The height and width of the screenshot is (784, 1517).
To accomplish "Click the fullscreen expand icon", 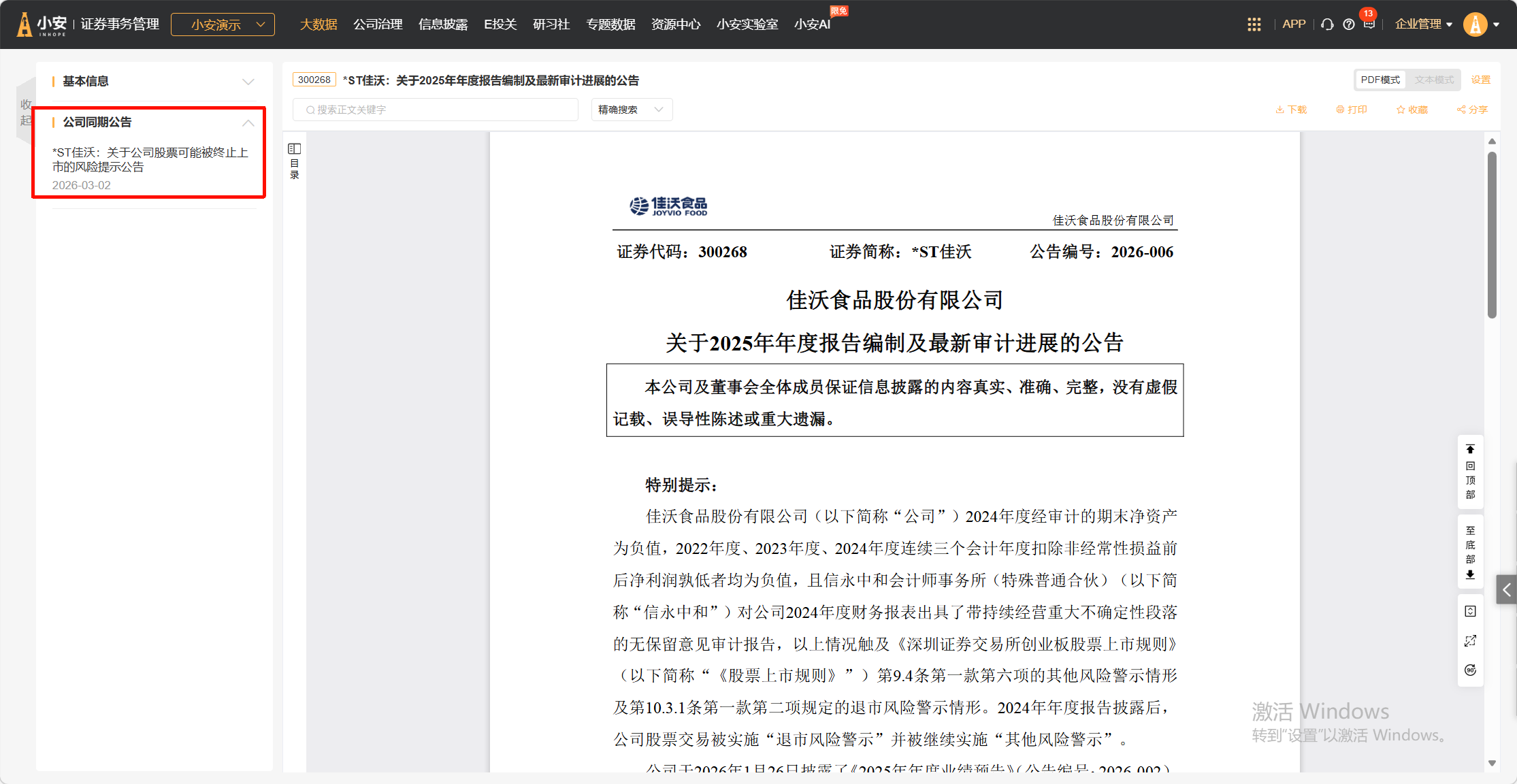I will click(x=1470, y=641).
